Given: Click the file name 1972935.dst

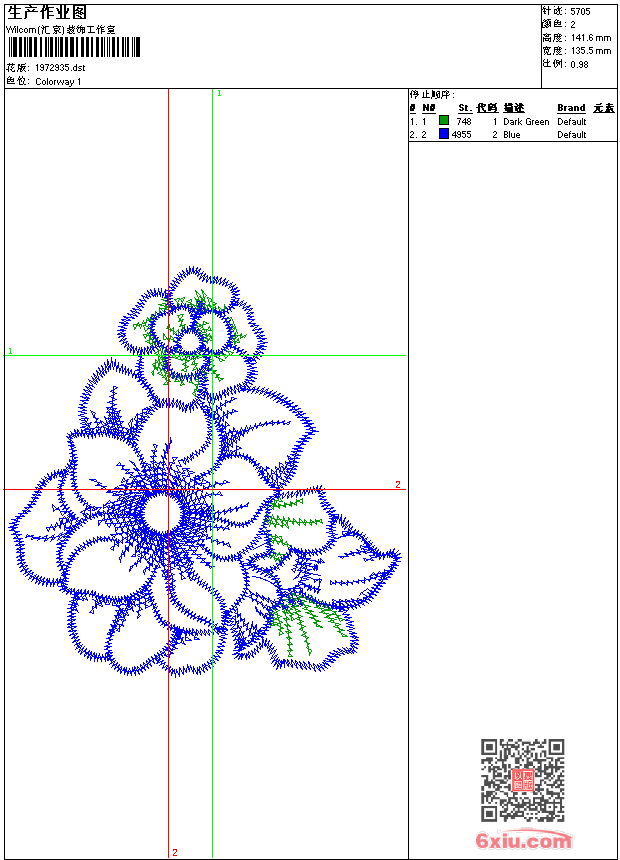Looking at the screenshot, I should [60, 68].
